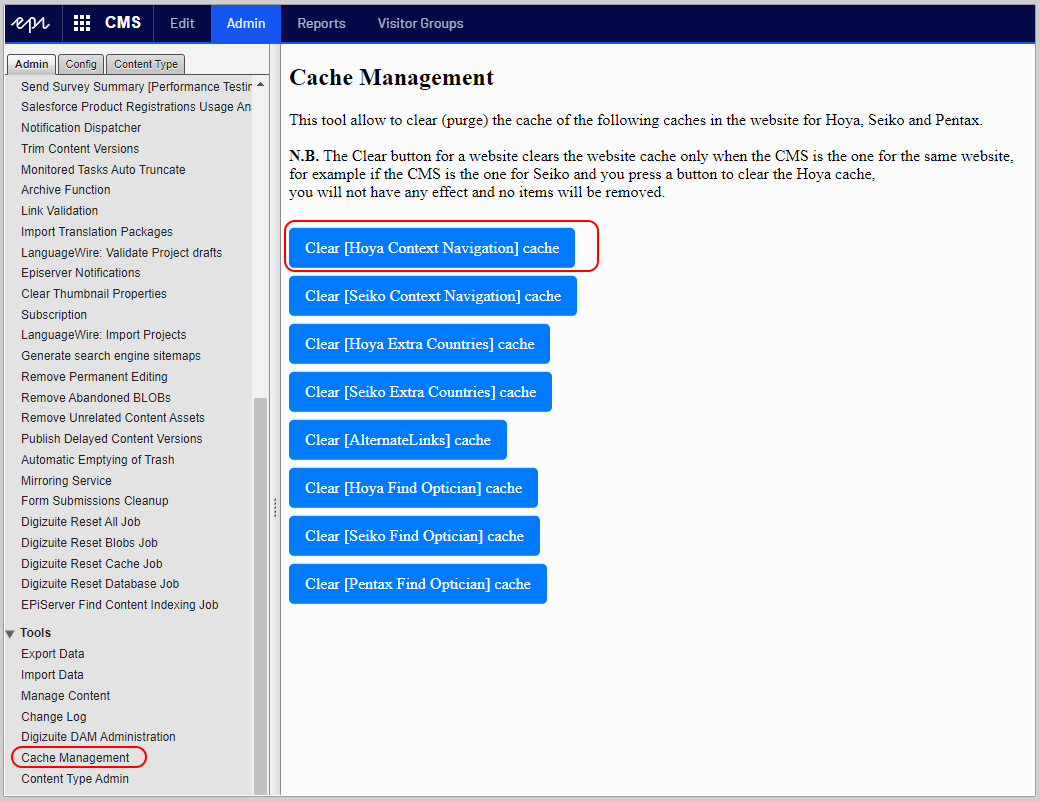
Task: Open the apps grid menu icon
Action: (82, 23)
